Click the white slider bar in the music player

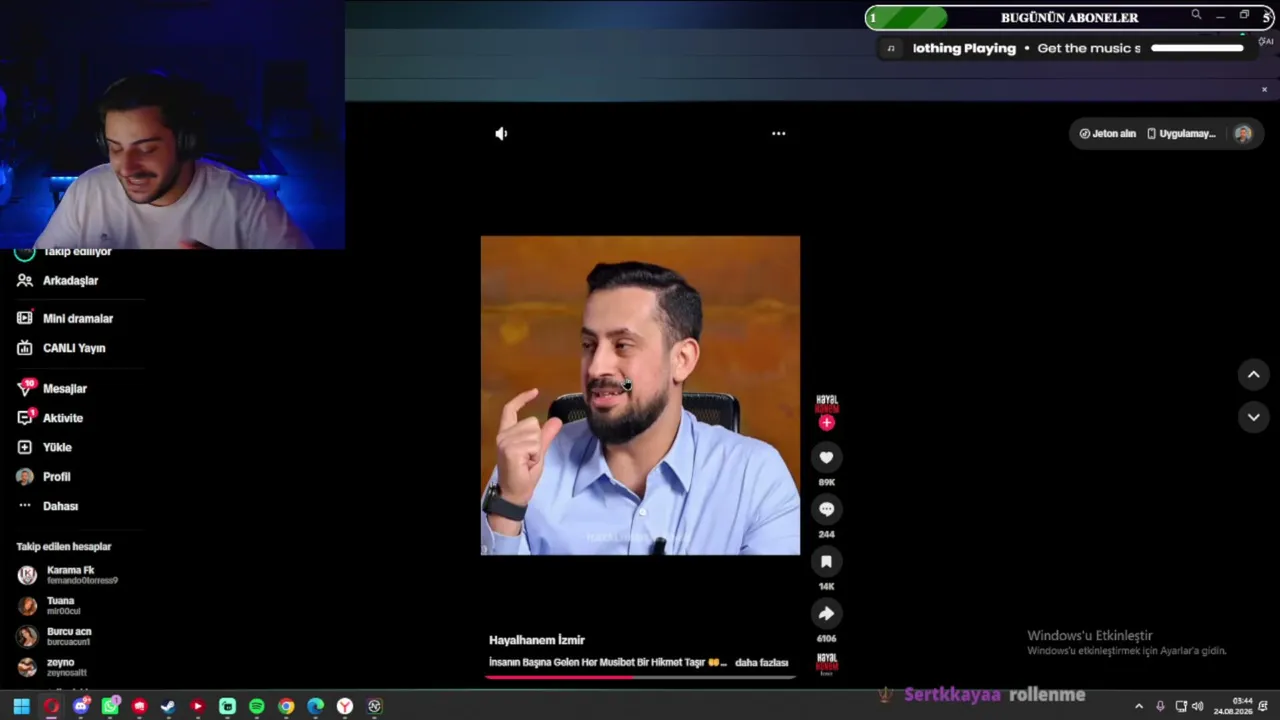point(1197,48)
